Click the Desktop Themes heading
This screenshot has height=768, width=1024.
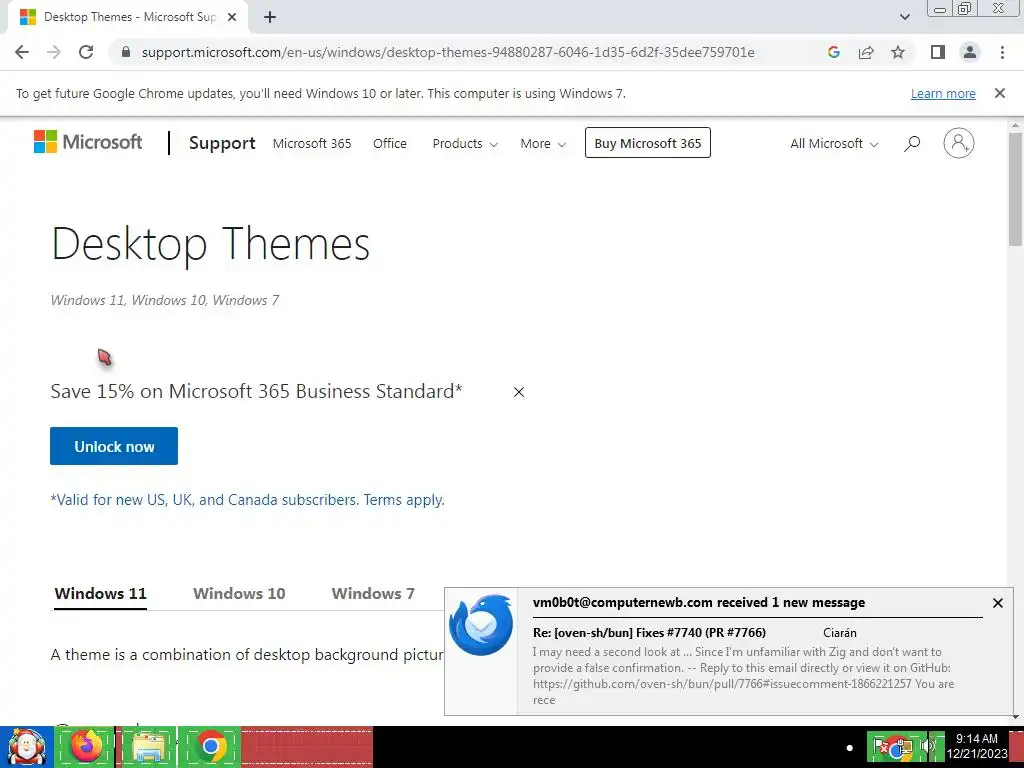(x=210, y=244)
